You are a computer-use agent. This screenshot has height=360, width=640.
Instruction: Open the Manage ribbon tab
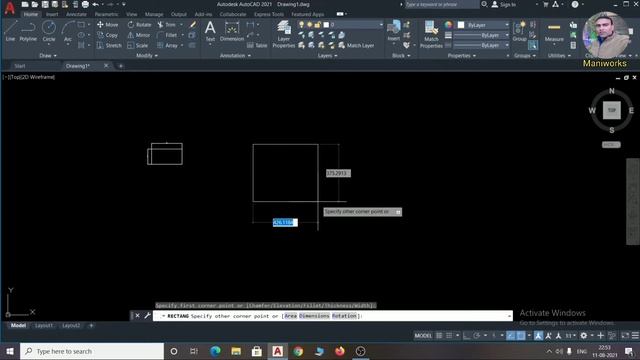(x=154, y=14)
